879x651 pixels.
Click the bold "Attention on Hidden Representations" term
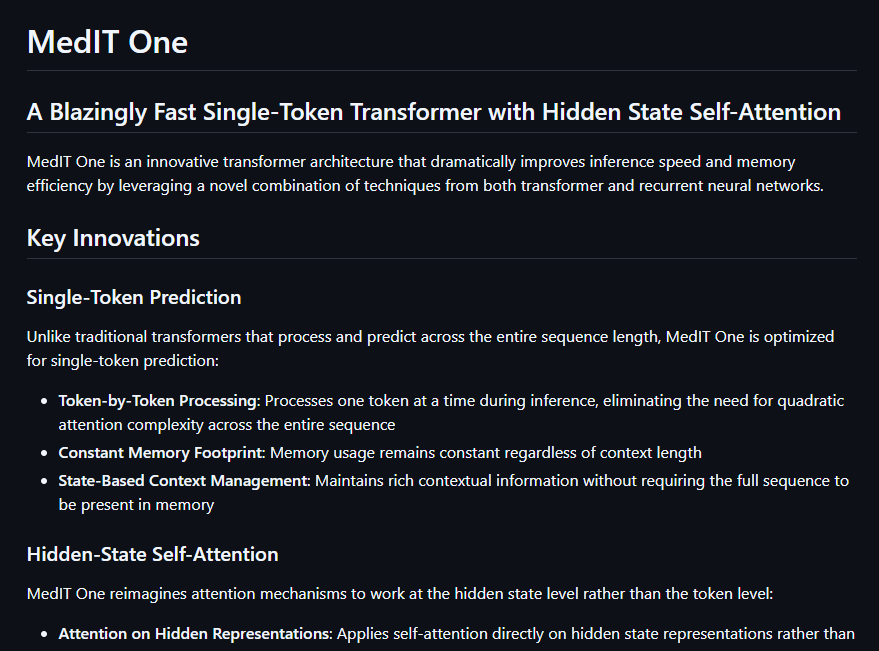coord(194,634)
